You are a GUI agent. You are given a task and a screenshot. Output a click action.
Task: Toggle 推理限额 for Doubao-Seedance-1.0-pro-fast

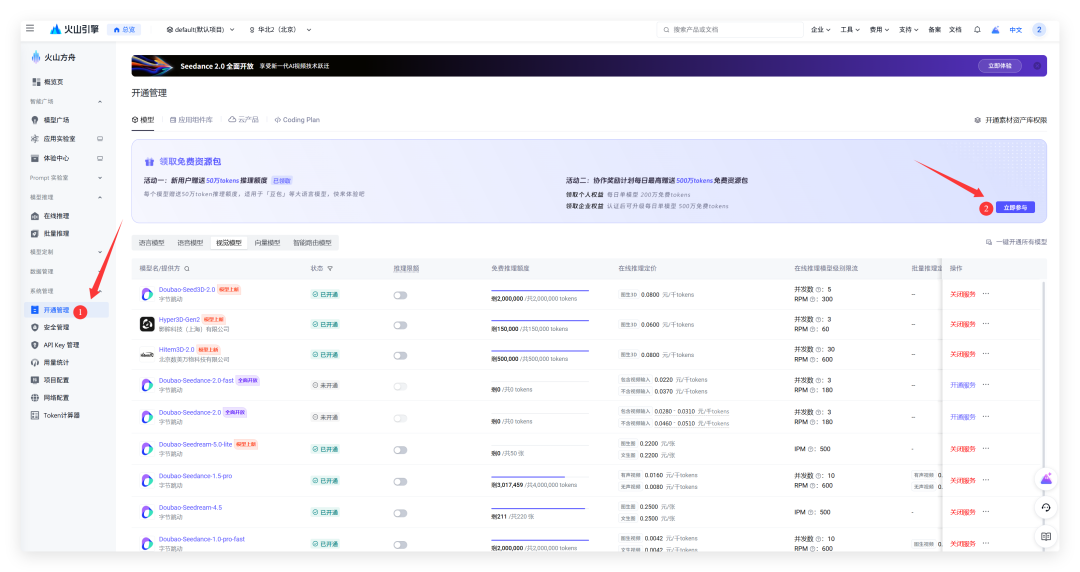[400, 544]
